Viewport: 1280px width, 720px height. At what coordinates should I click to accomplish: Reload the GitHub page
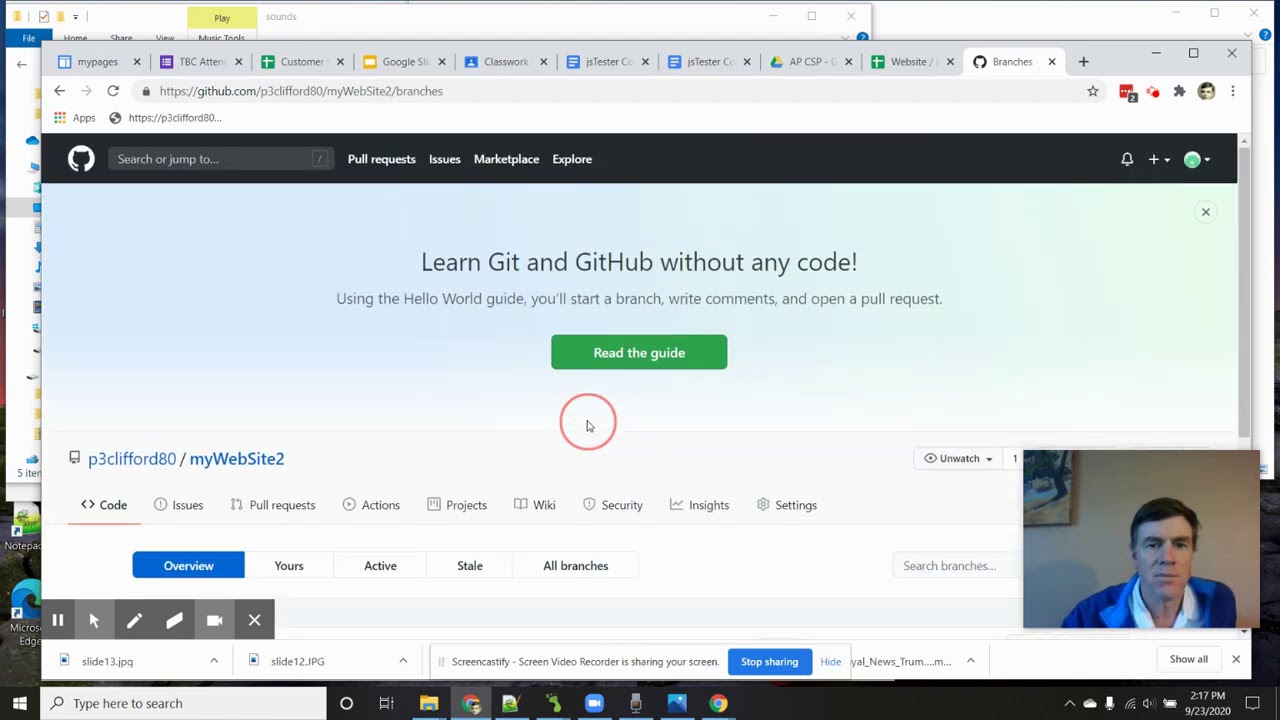coord(113,91)
